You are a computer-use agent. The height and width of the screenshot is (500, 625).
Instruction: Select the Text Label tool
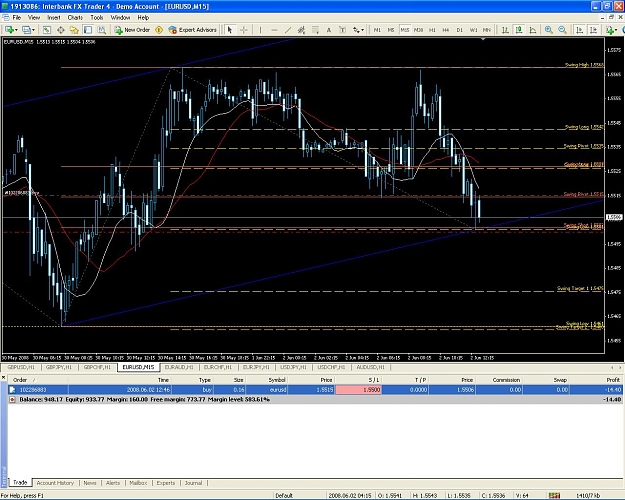(342, 30)
